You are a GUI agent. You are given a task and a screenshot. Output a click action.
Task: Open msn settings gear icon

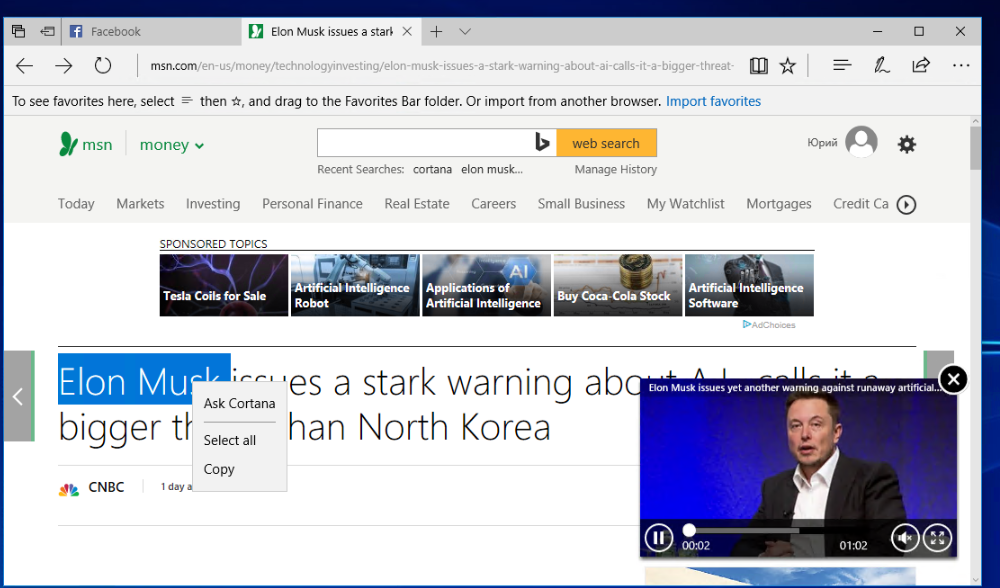click(x=906, y=144)
